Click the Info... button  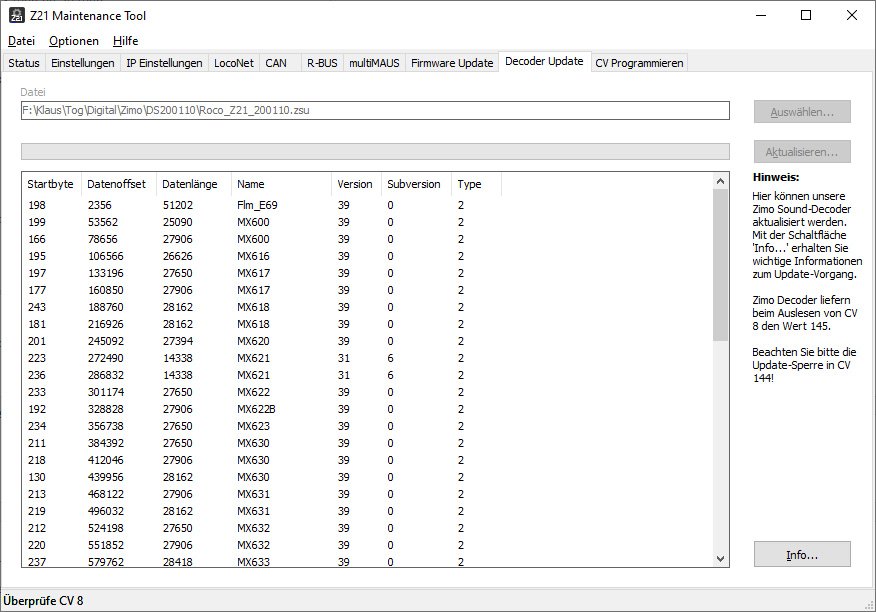802,554
